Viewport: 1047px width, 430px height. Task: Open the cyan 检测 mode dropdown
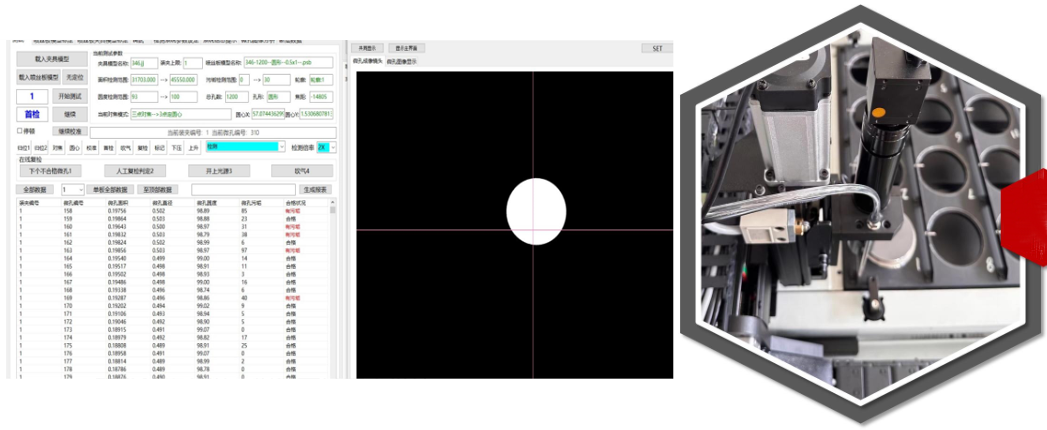coord(244,147)
